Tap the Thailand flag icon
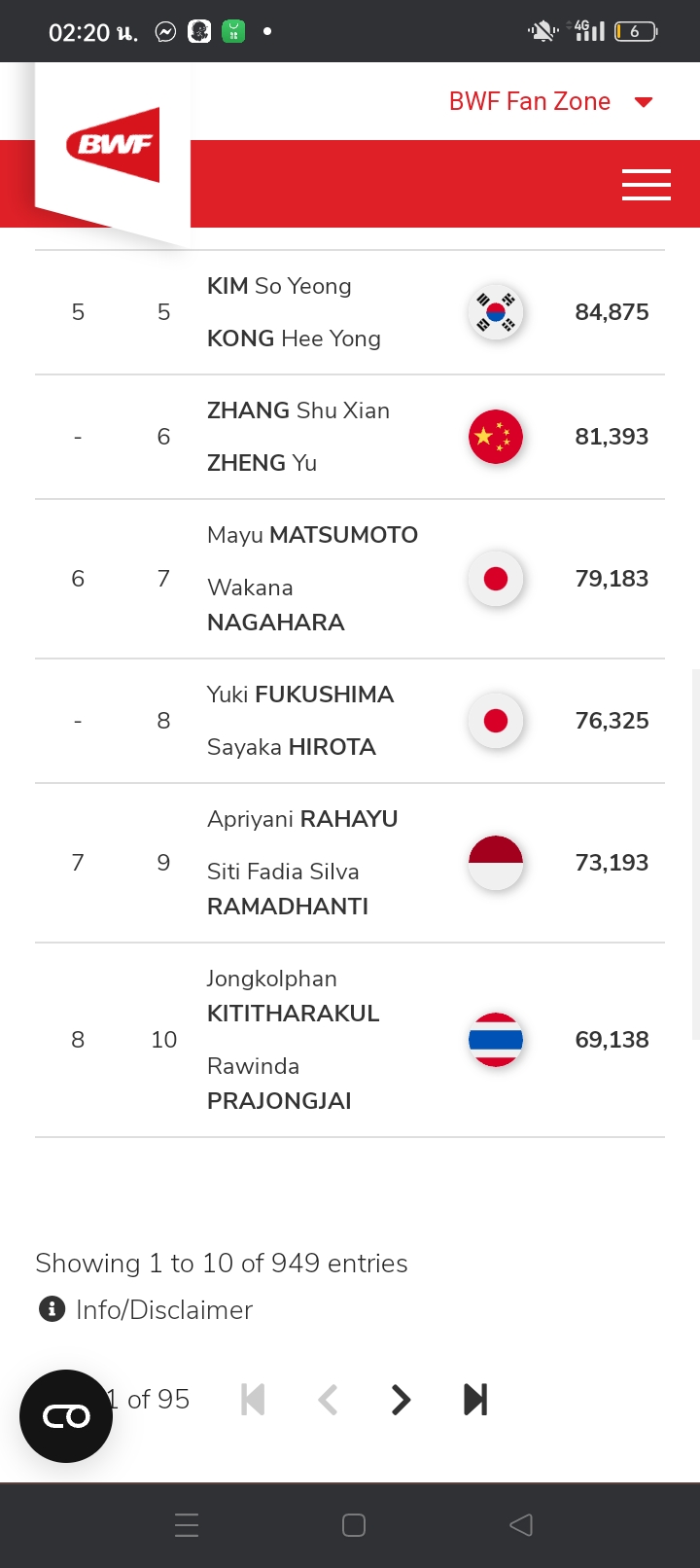This screenshot has height=1568, width=700. pos(496,1040)
